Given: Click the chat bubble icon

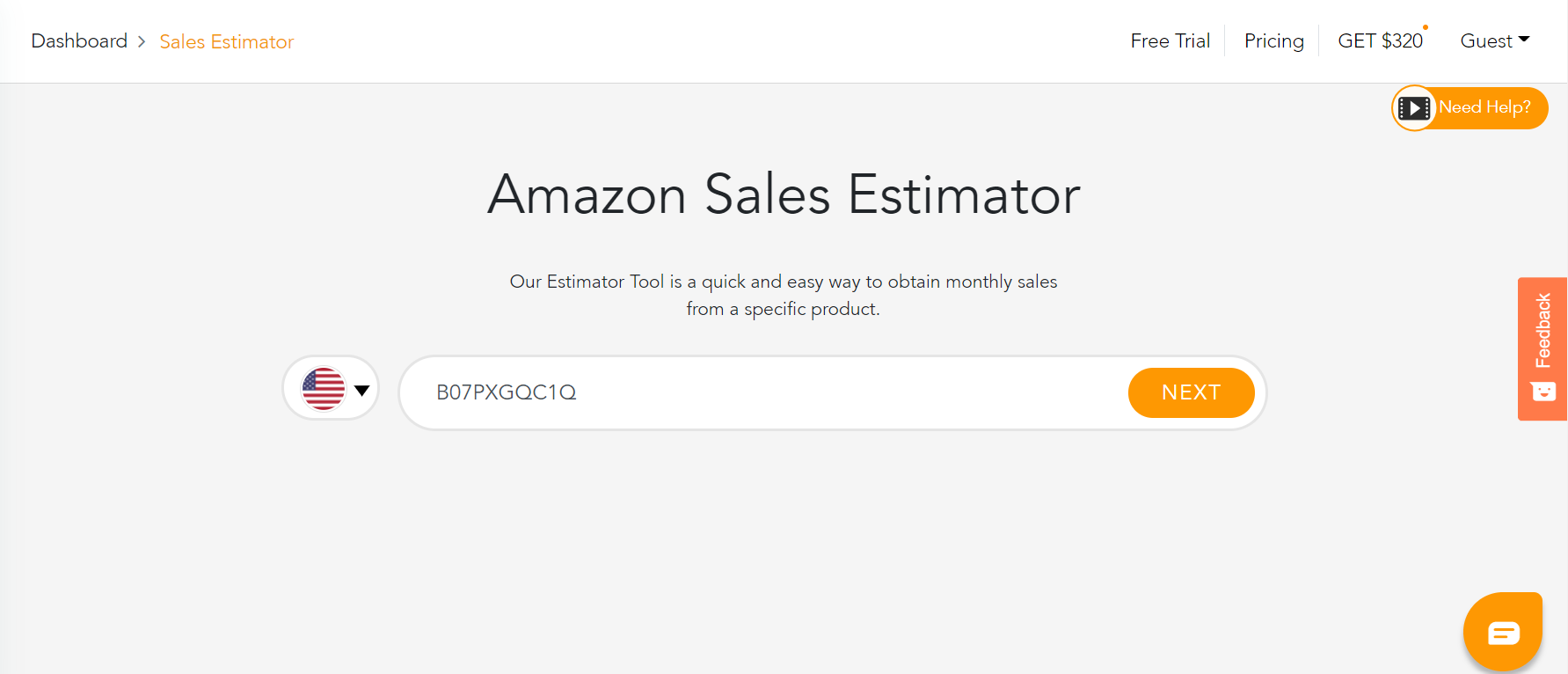Looking at the screenshot, I should (x=1503, y=631).
